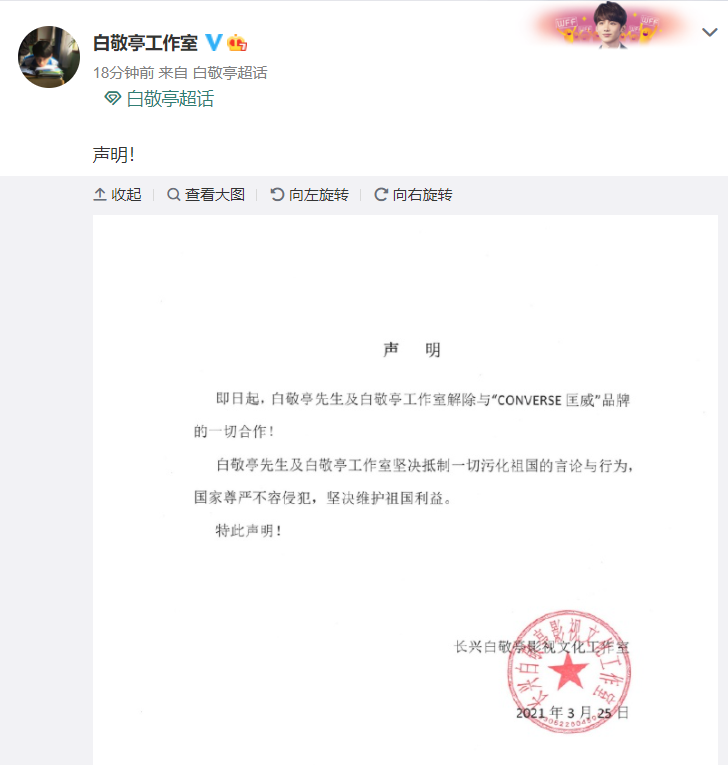The image size is (728, 765).
Task: Click the expanded 声明 statement image
Action: click(x=405, y=490)
